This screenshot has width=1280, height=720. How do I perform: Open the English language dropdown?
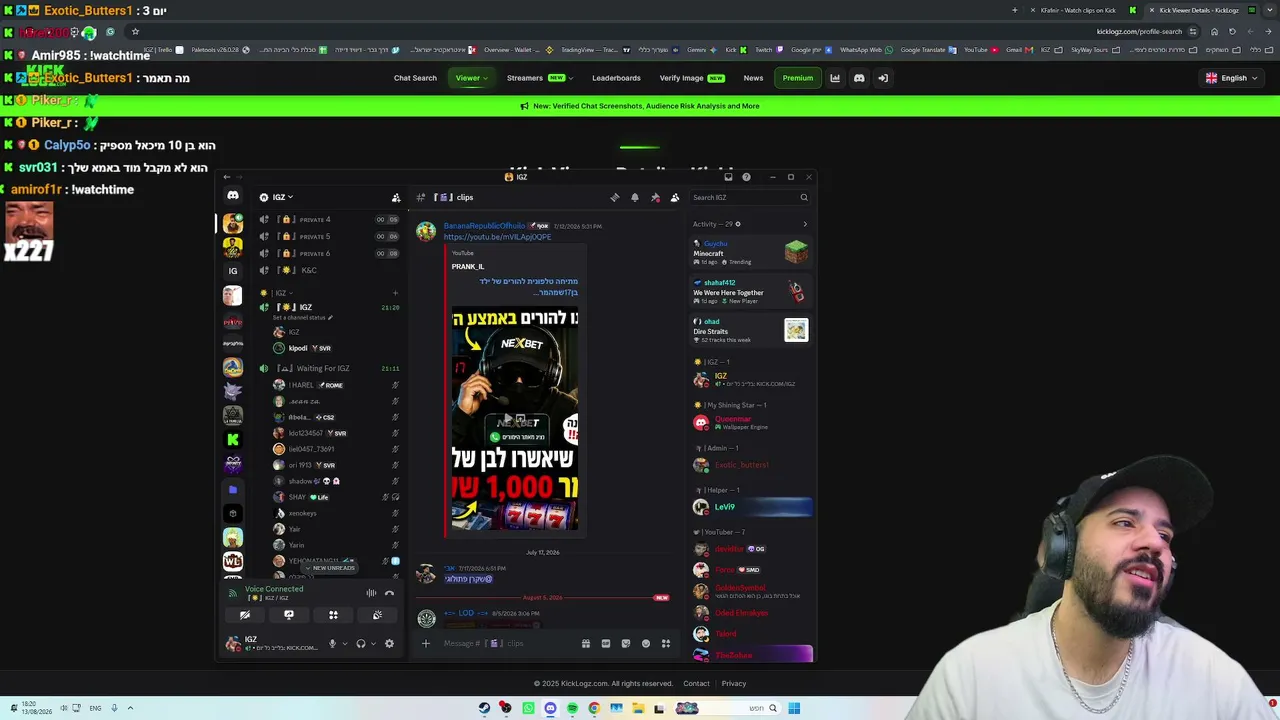pos(1232,78)
